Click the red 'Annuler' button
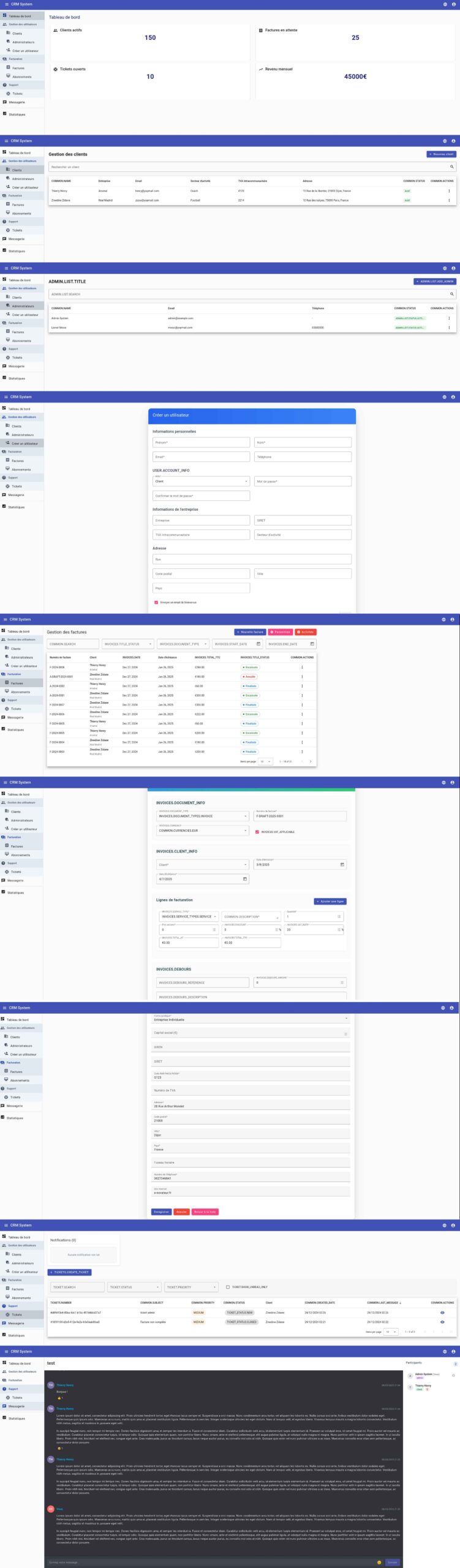460x1568 pixels. 181,1212
